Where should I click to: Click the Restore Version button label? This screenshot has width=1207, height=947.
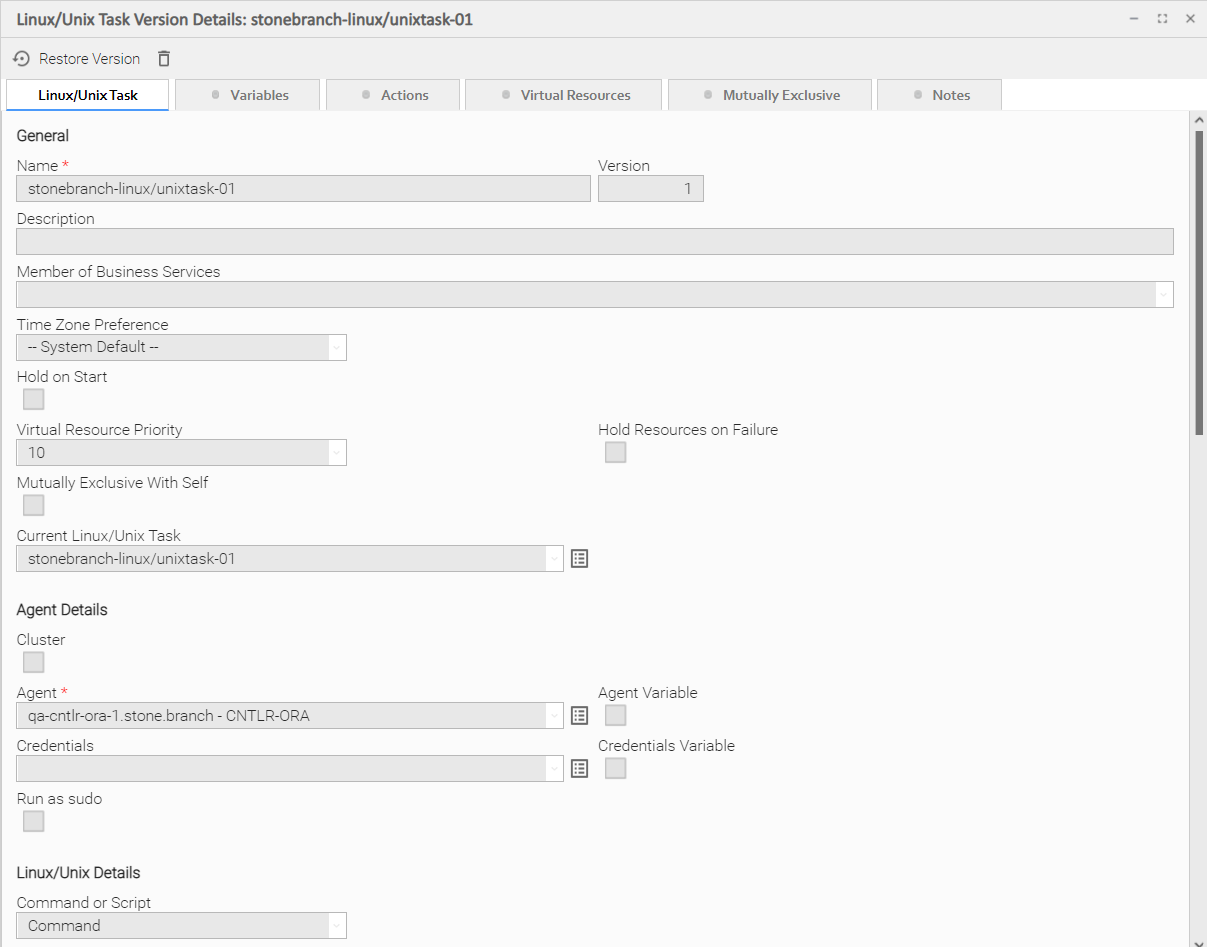[89, 59]
